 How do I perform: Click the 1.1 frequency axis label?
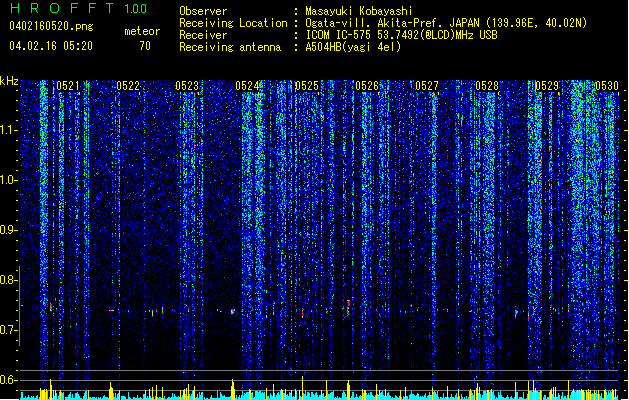(x=8, y=130)
